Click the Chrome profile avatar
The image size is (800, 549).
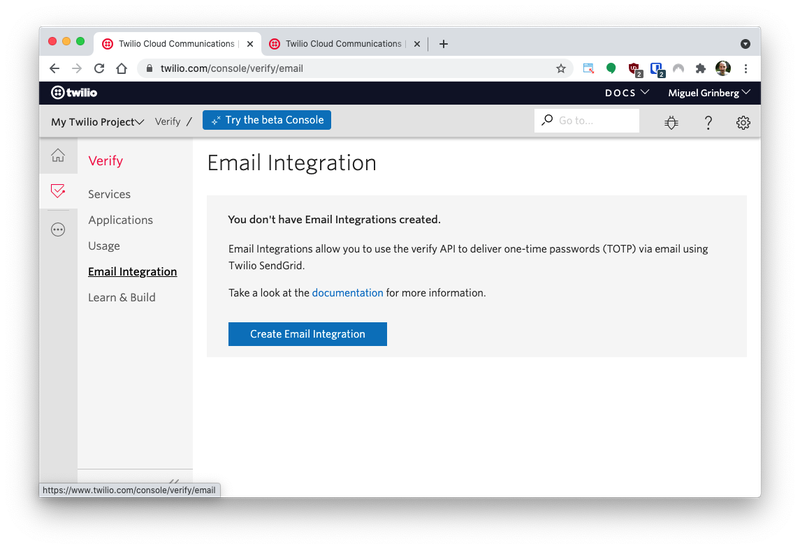pyautogui.click(x=723, y=68)
